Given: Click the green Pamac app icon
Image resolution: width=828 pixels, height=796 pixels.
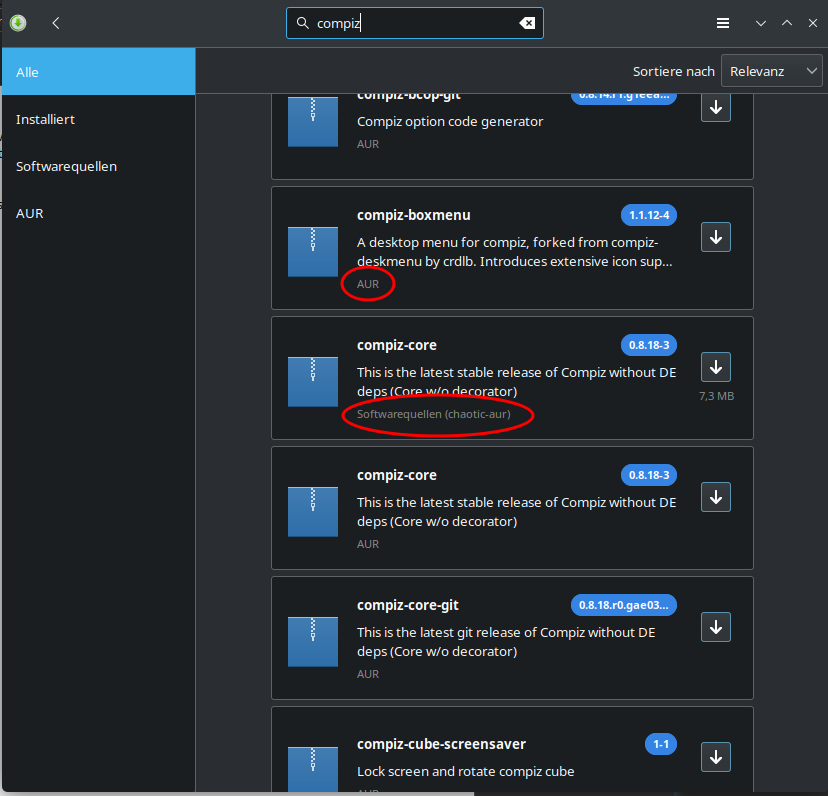Looking at the screenshot, I should coord(18,23).
